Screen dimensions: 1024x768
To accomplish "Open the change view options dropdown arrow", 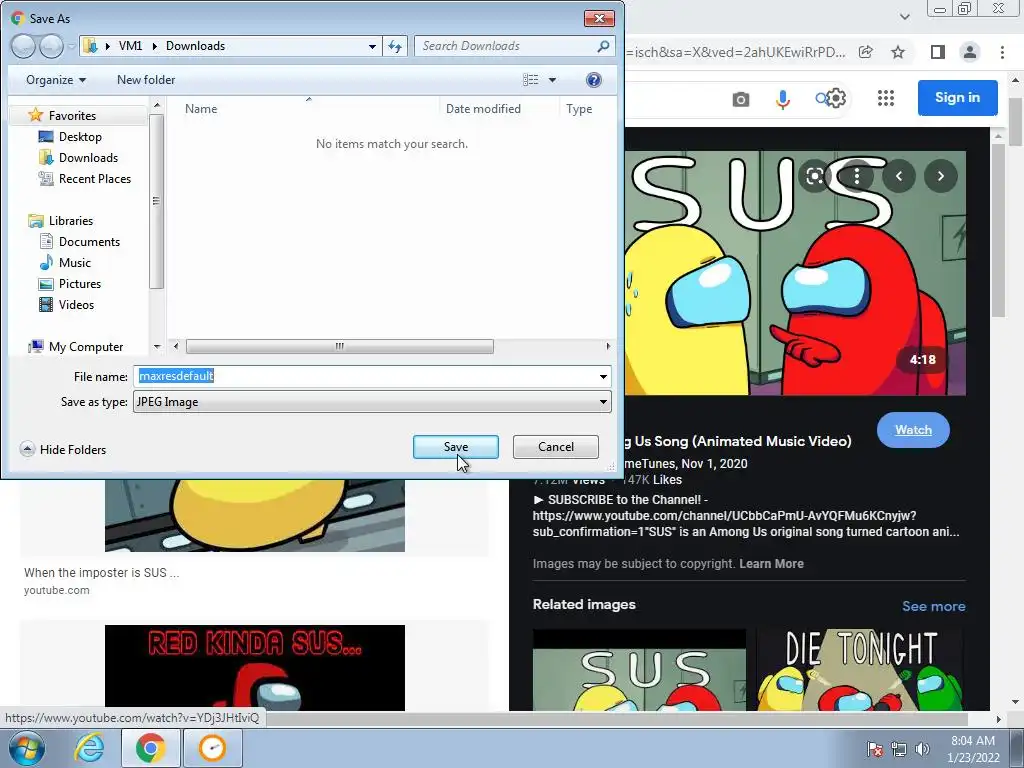I will (552, 80).
